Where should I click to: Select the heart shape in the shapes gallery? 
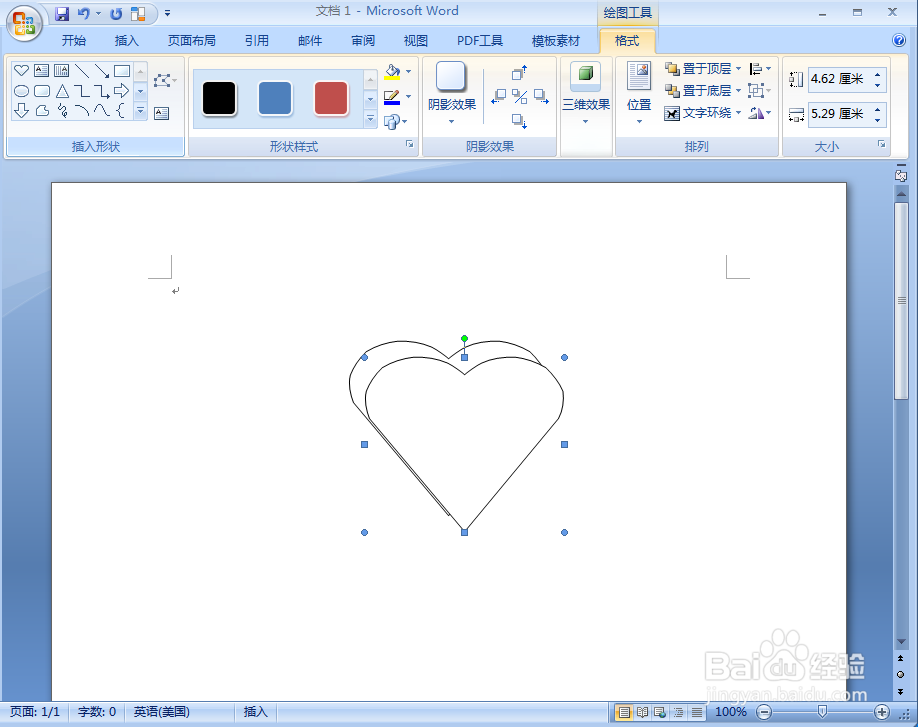[21, 71]
